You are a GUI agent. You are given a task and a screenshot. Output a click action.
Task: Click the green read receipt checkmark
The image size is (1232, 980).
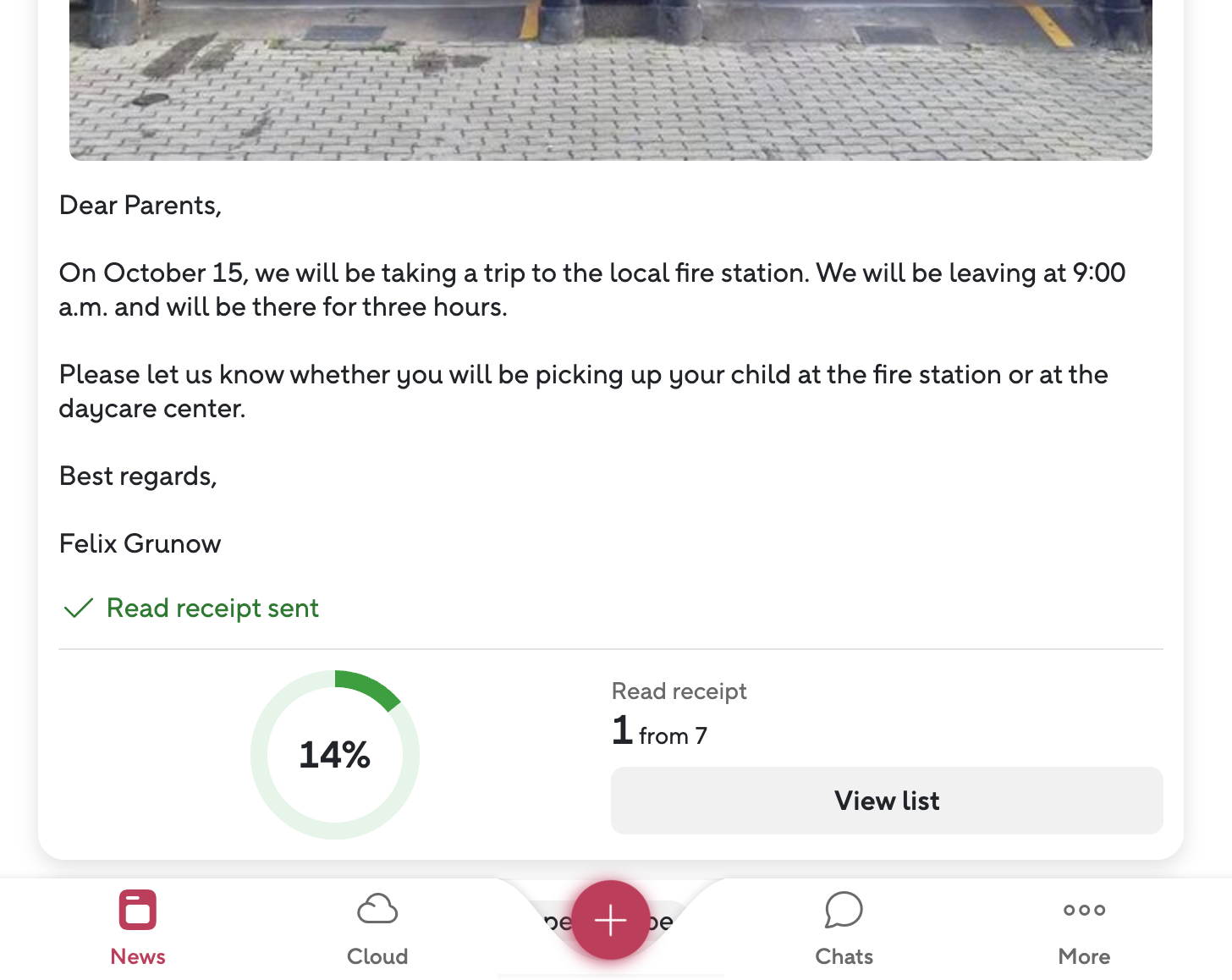pyautogui.click(x=78, y=608)
